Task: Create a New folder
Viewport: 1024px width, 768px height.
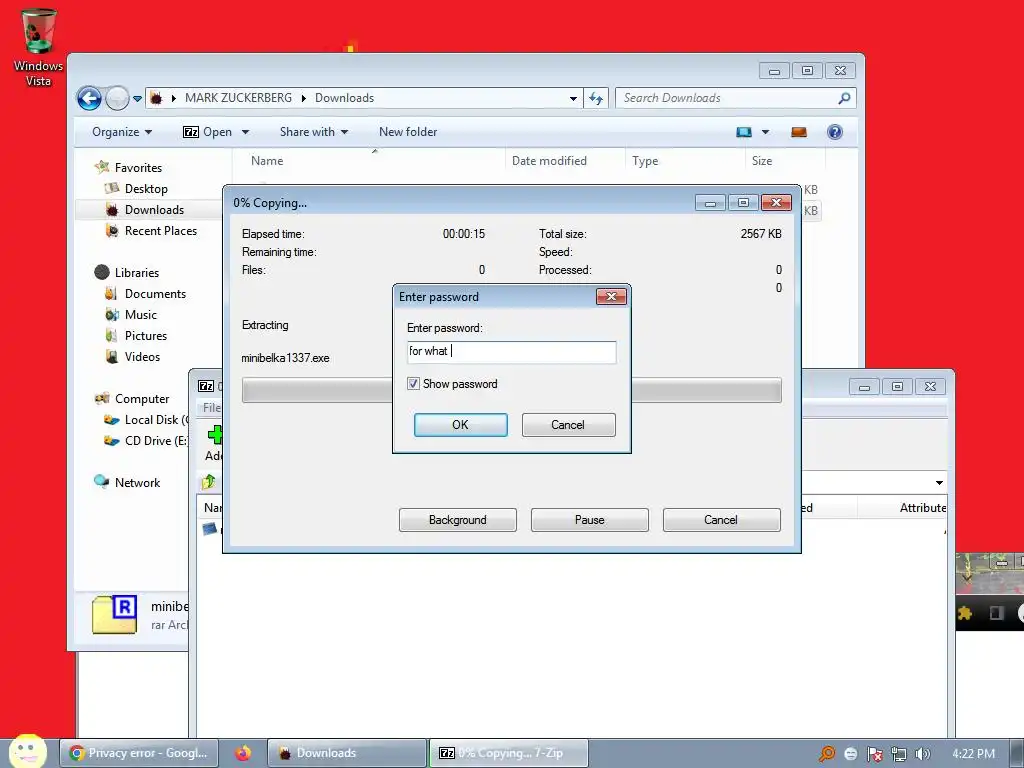Action: tap(408, 132)
